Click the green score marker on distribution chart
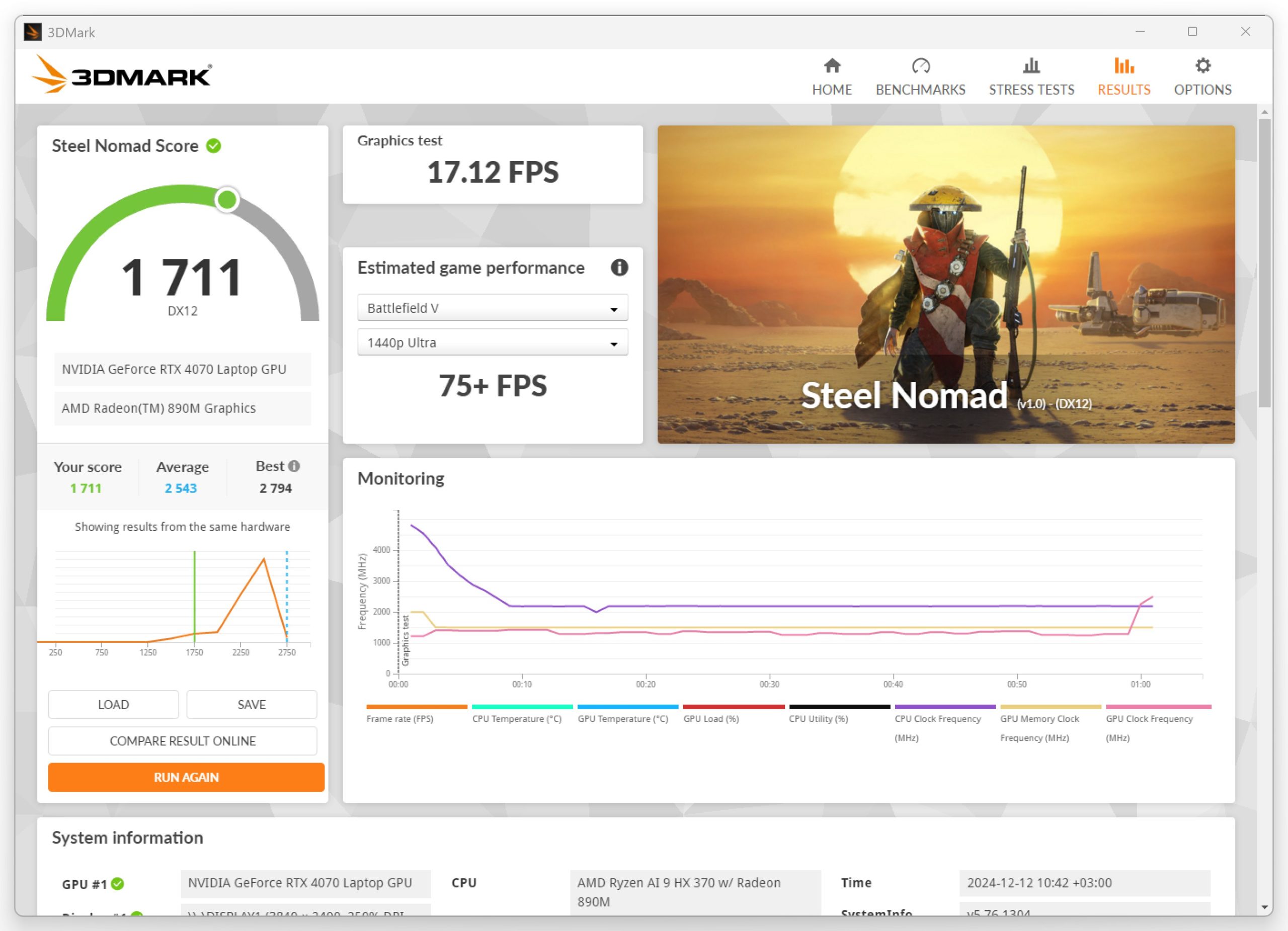Image resolution: width=1288 pixels, height=931 pixels. tap(194, 597)
